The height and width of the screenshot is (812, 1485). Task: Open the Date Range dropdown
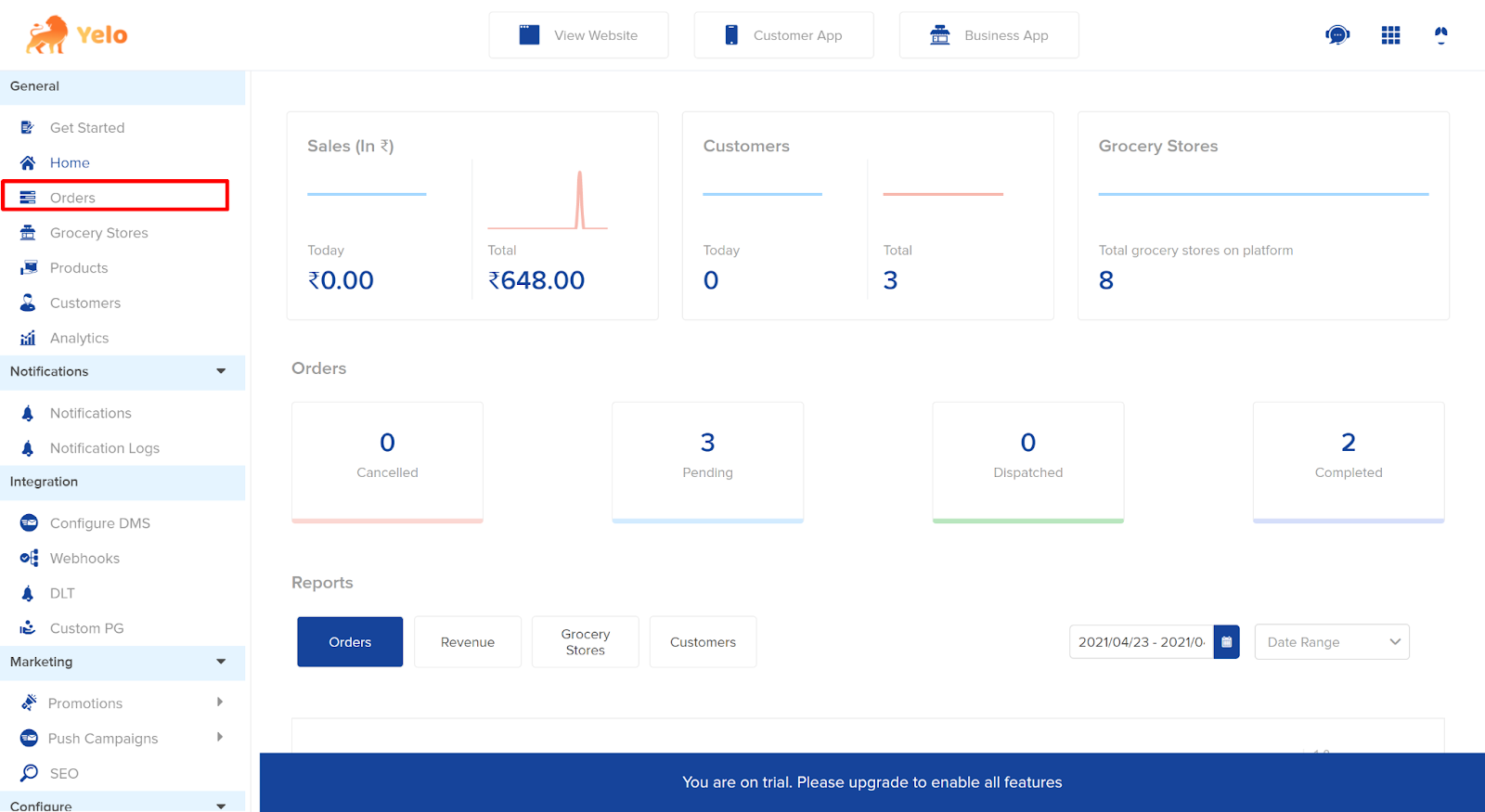pos(1332,641)
